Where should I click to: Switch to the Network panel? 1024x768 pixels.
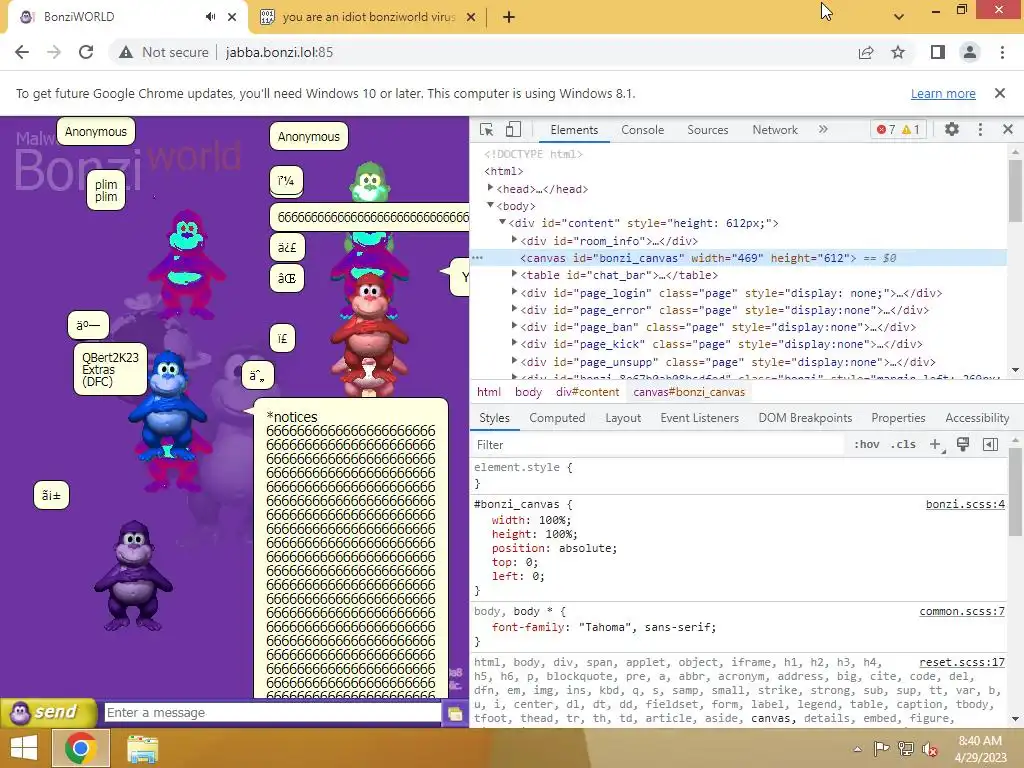(775, 129)
